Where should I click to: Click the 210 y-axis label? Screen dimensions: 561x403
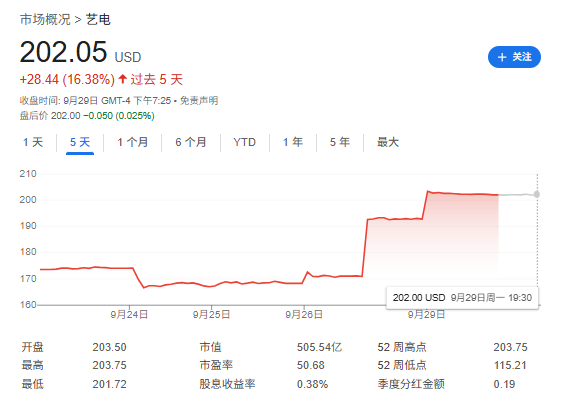point(28,174)
